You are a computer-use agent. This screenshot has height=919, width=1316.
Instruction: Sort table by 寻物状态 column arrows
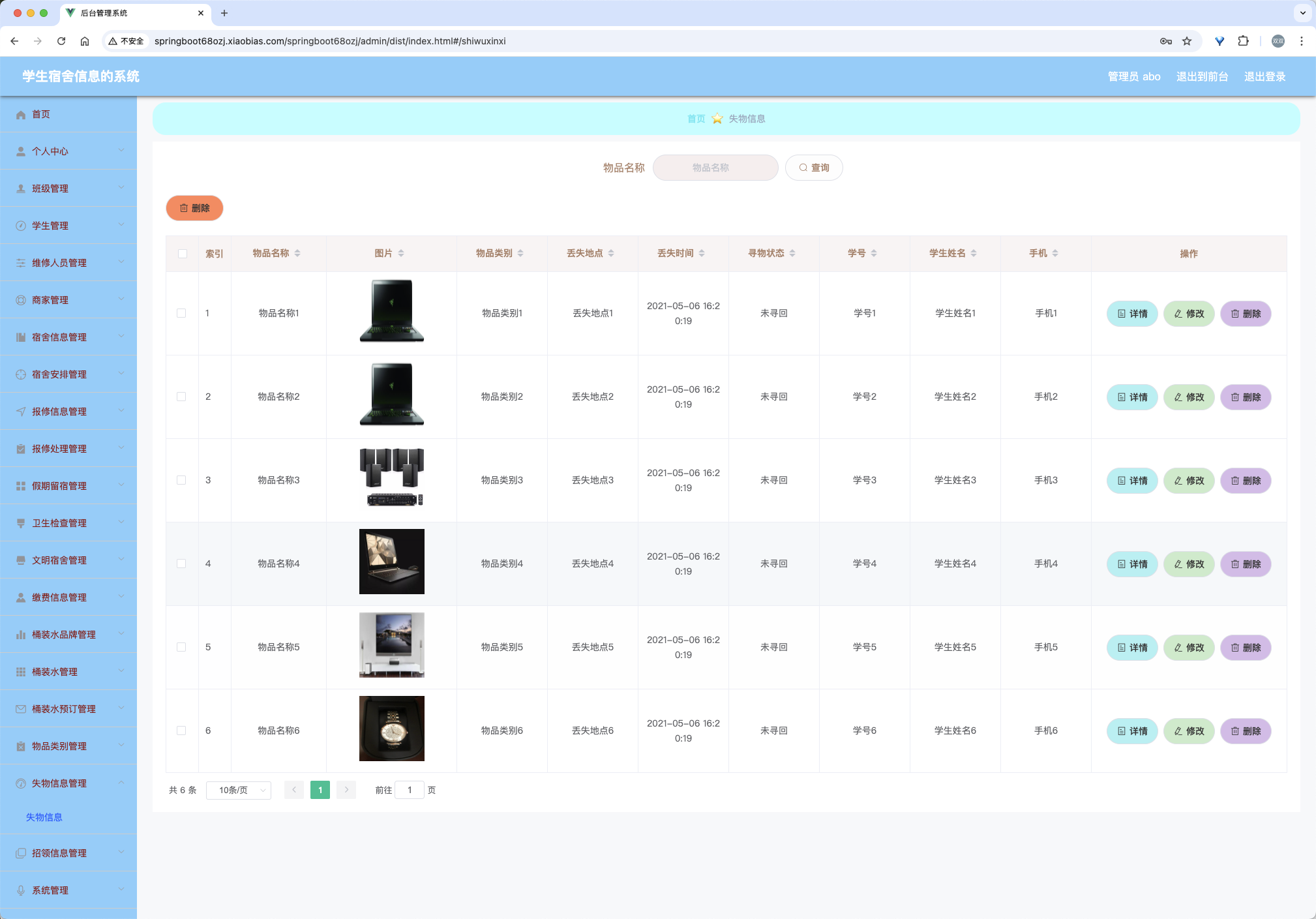[x=792, y=253]
